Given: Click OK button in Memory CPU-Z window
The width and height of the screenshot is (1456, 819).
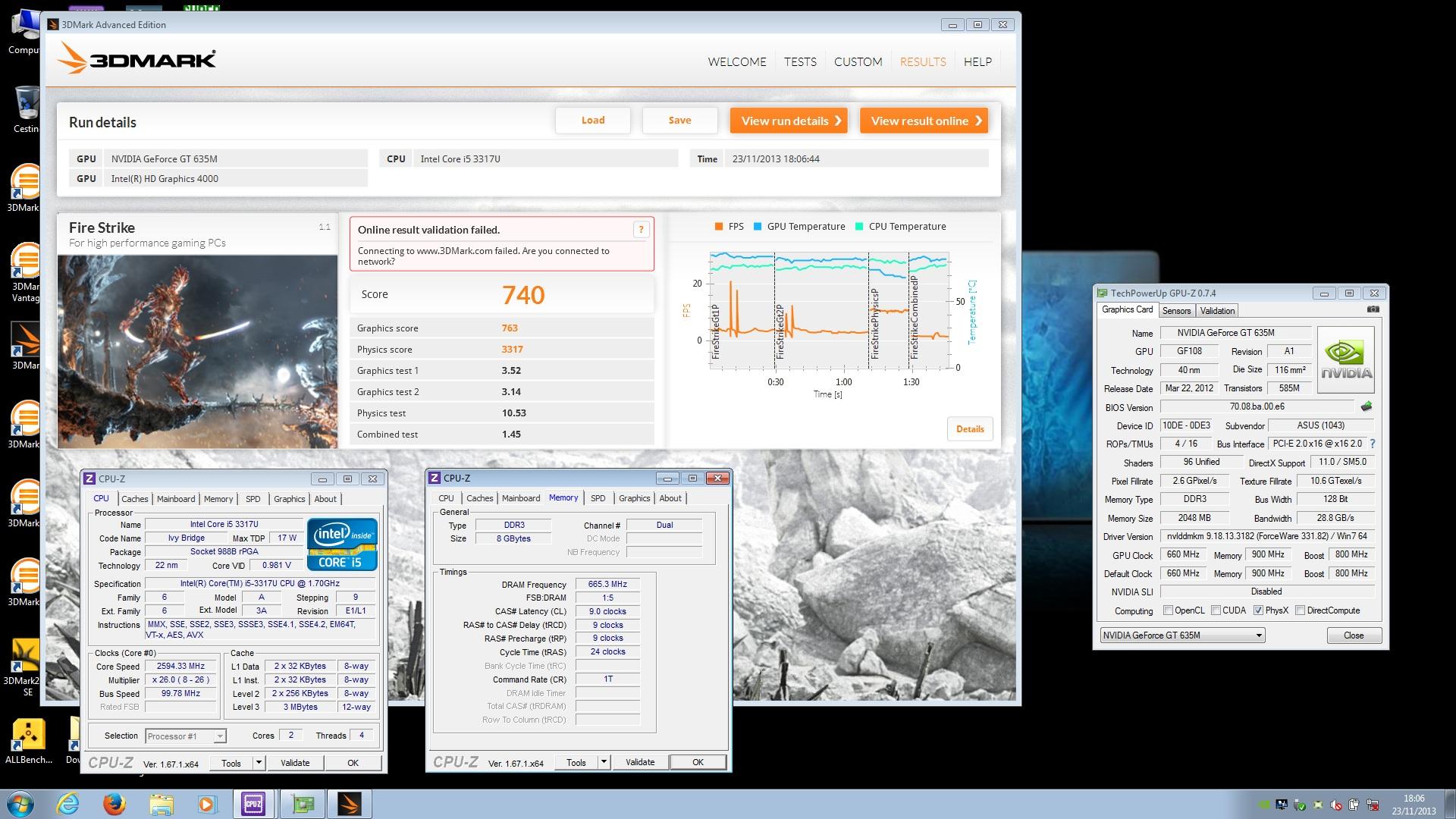Looking at the screenshot, I should 698,762.
